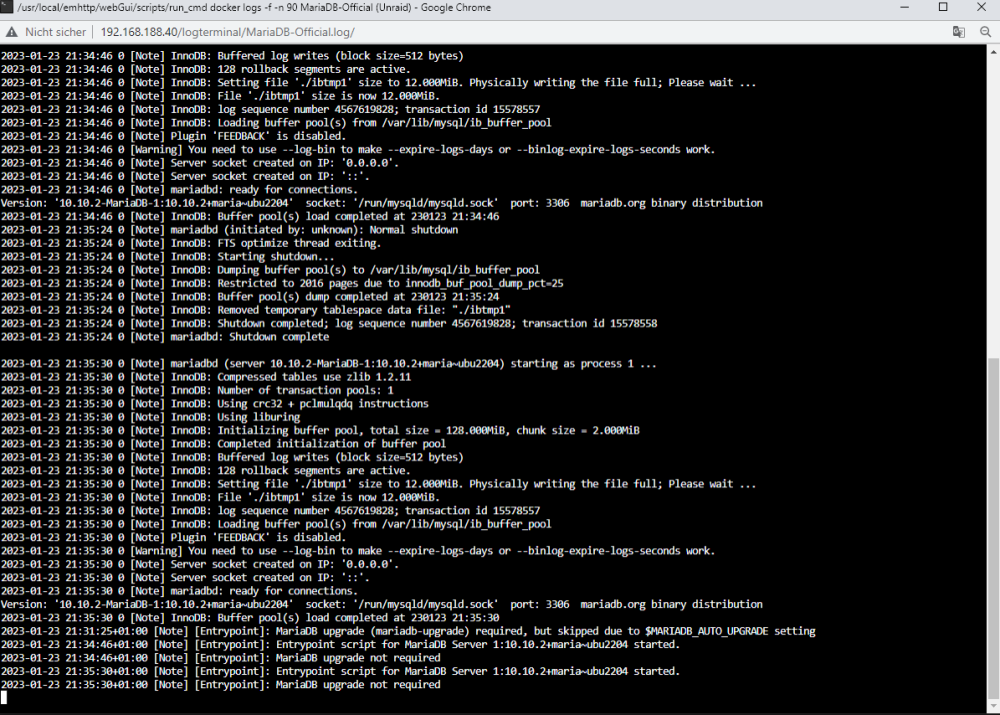The height and width of the screenshot is (715, 1000).
Task: Click 'Removed temporary tablespace data file' line
Action: [x=256, y=310]
